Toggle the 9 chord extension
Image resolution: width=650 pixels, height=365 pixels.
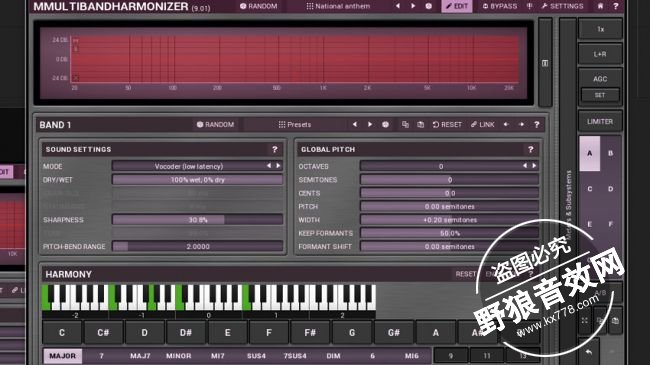pyautogui.click(x=451, y=356)
